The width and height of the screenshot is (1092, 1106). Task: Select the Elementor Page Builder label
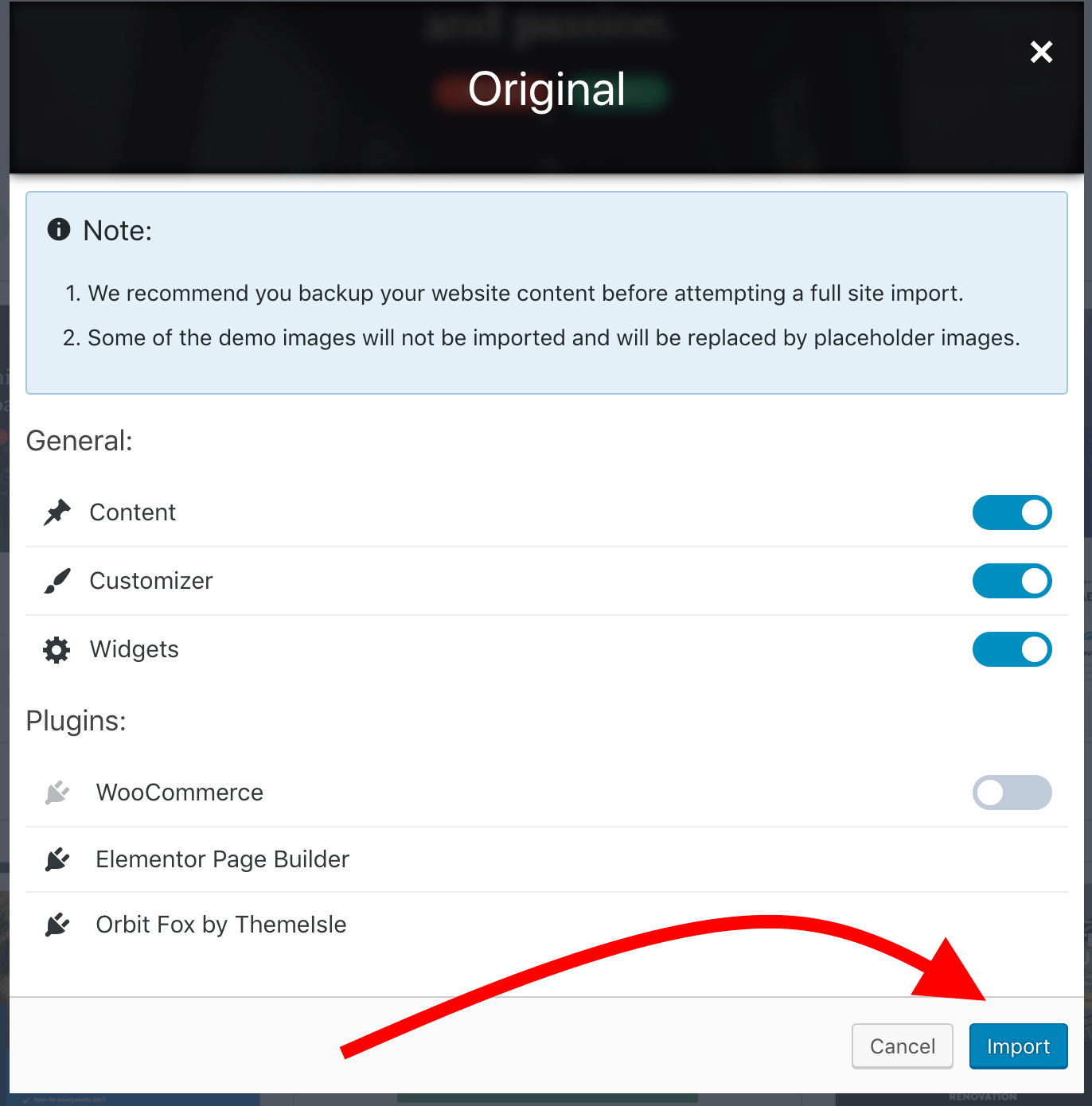pos(222,859)
